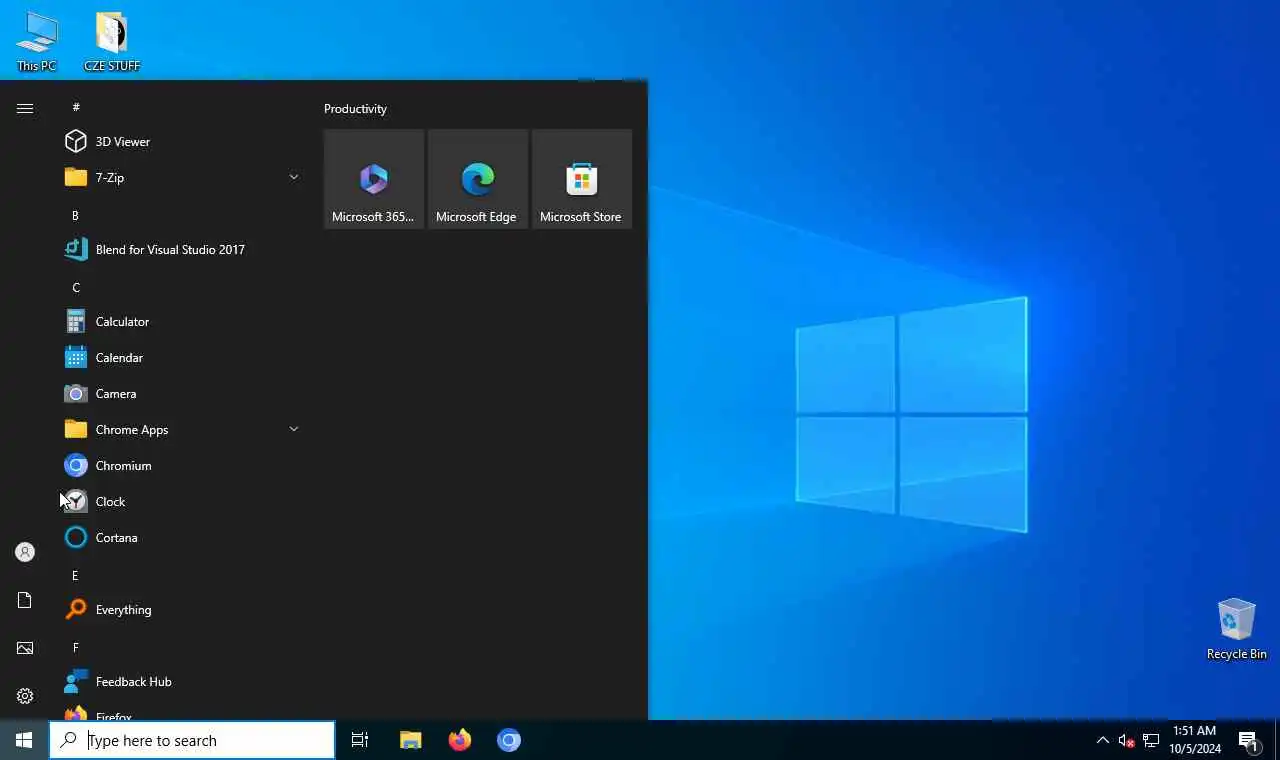
Task: Open the Clock app
Action: point(180,502)
